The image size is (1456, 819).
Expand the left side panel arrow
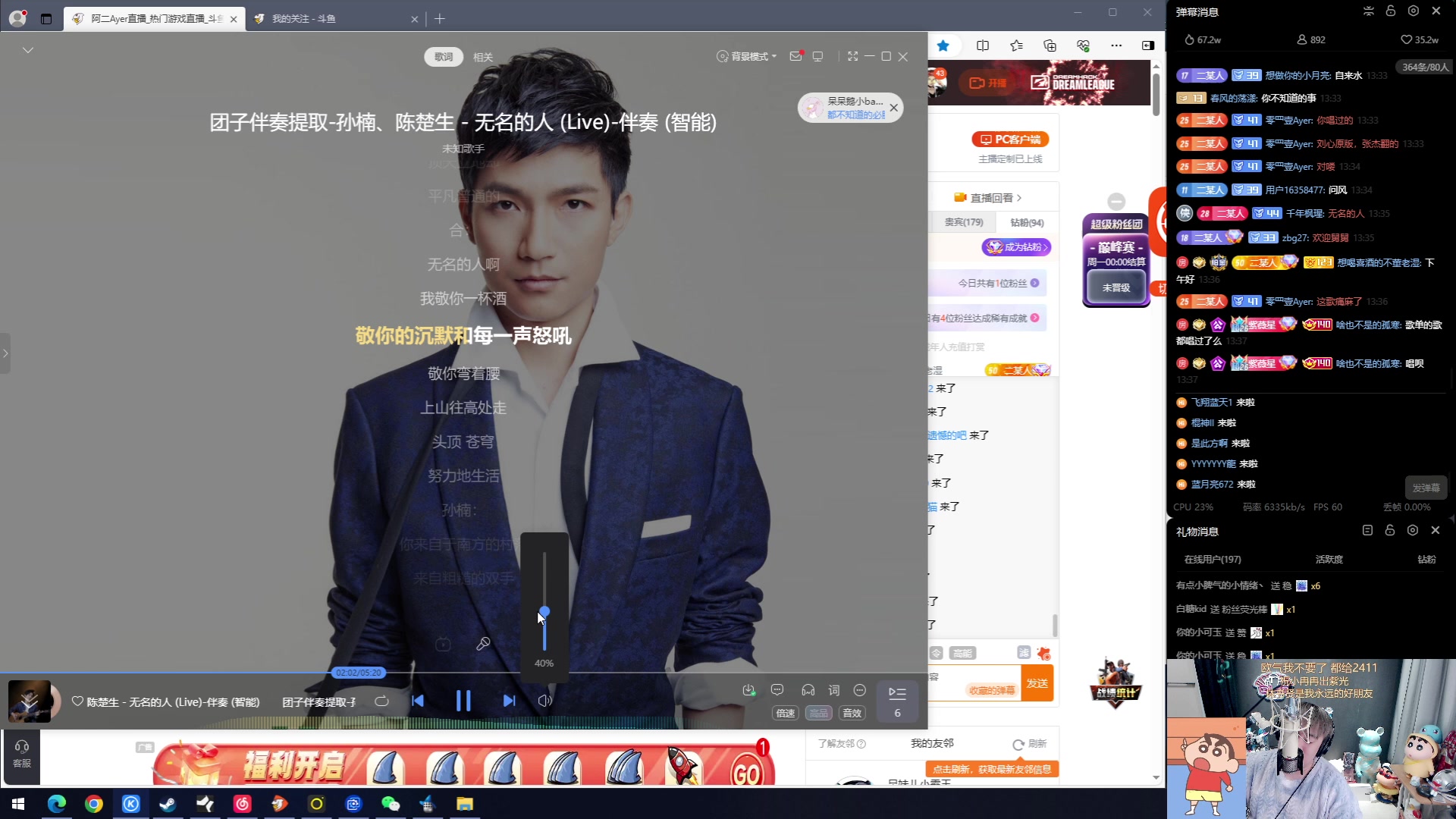(5, 353)
